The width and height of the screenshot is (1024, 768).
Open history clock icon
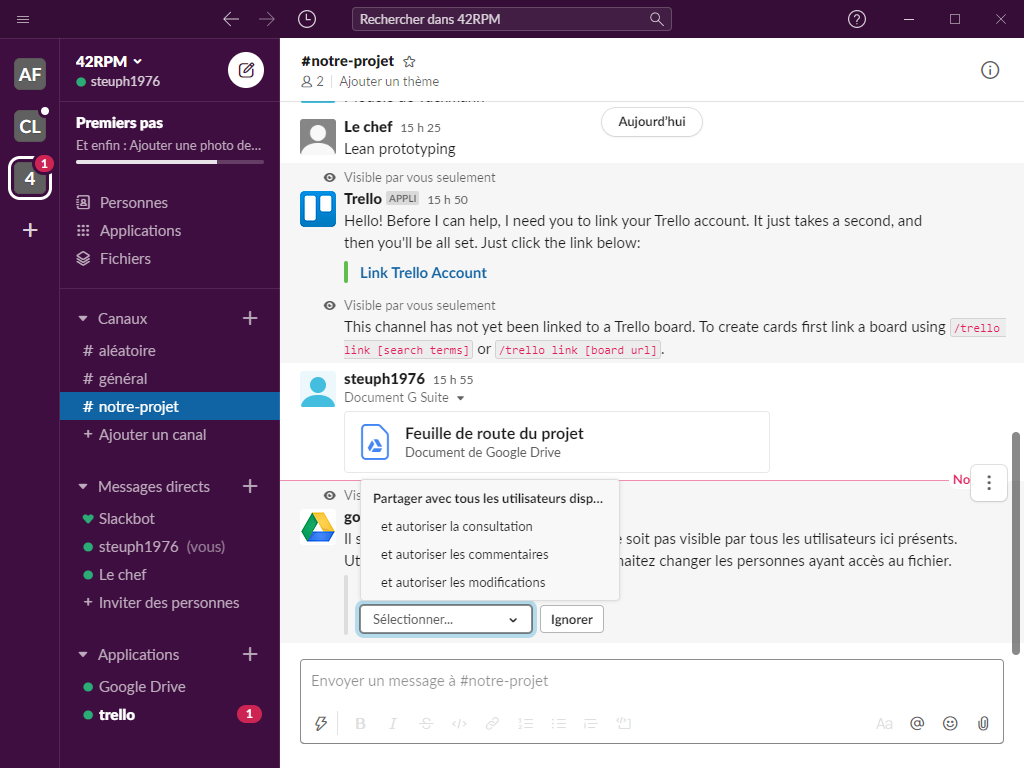307,19
